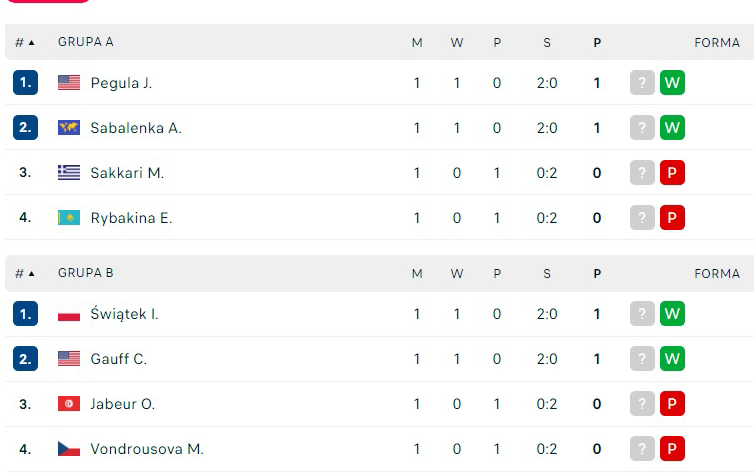Click the Rybakina E. name
Viewport: 754px width, 476px height.
[x=131, y=218]
